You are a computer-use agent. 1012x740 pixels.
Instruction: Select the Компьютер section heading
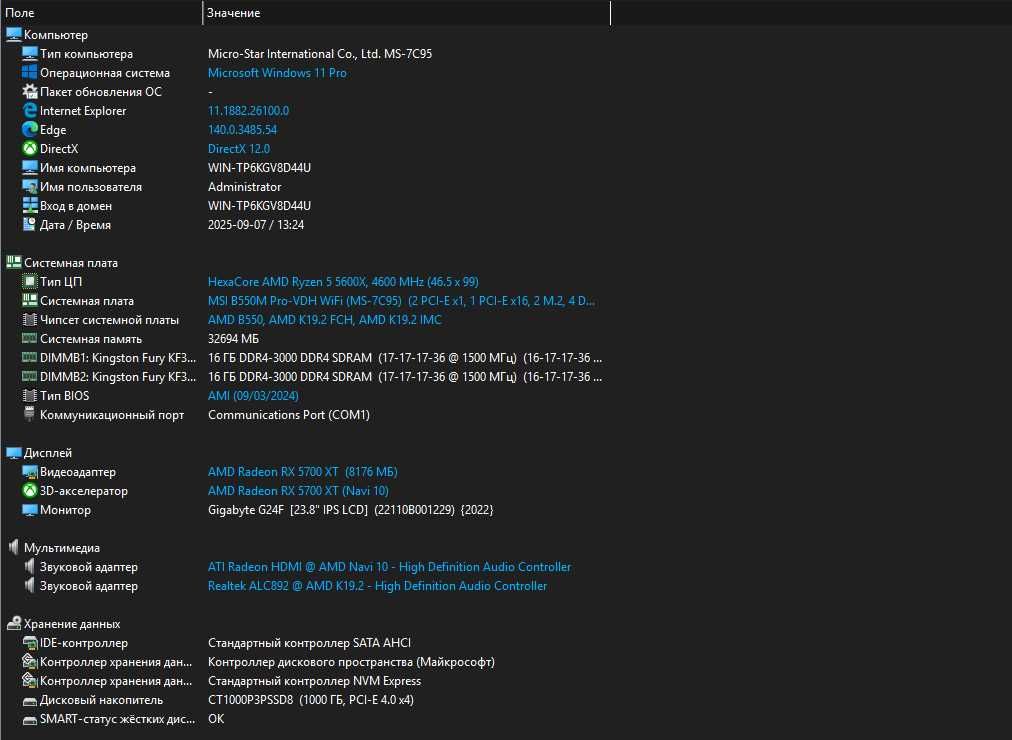[56, 35]
